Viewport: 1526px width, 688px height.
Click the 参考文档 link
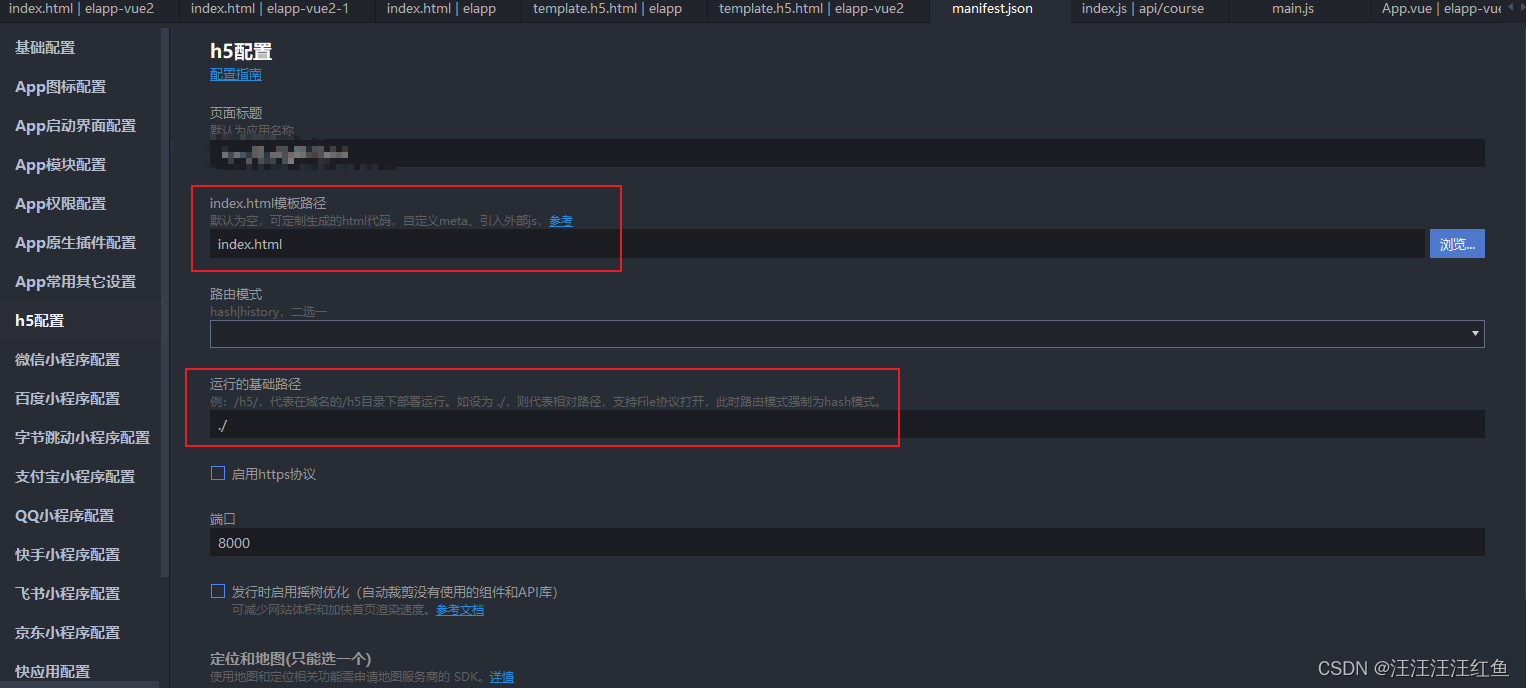[x=460, y=609]
